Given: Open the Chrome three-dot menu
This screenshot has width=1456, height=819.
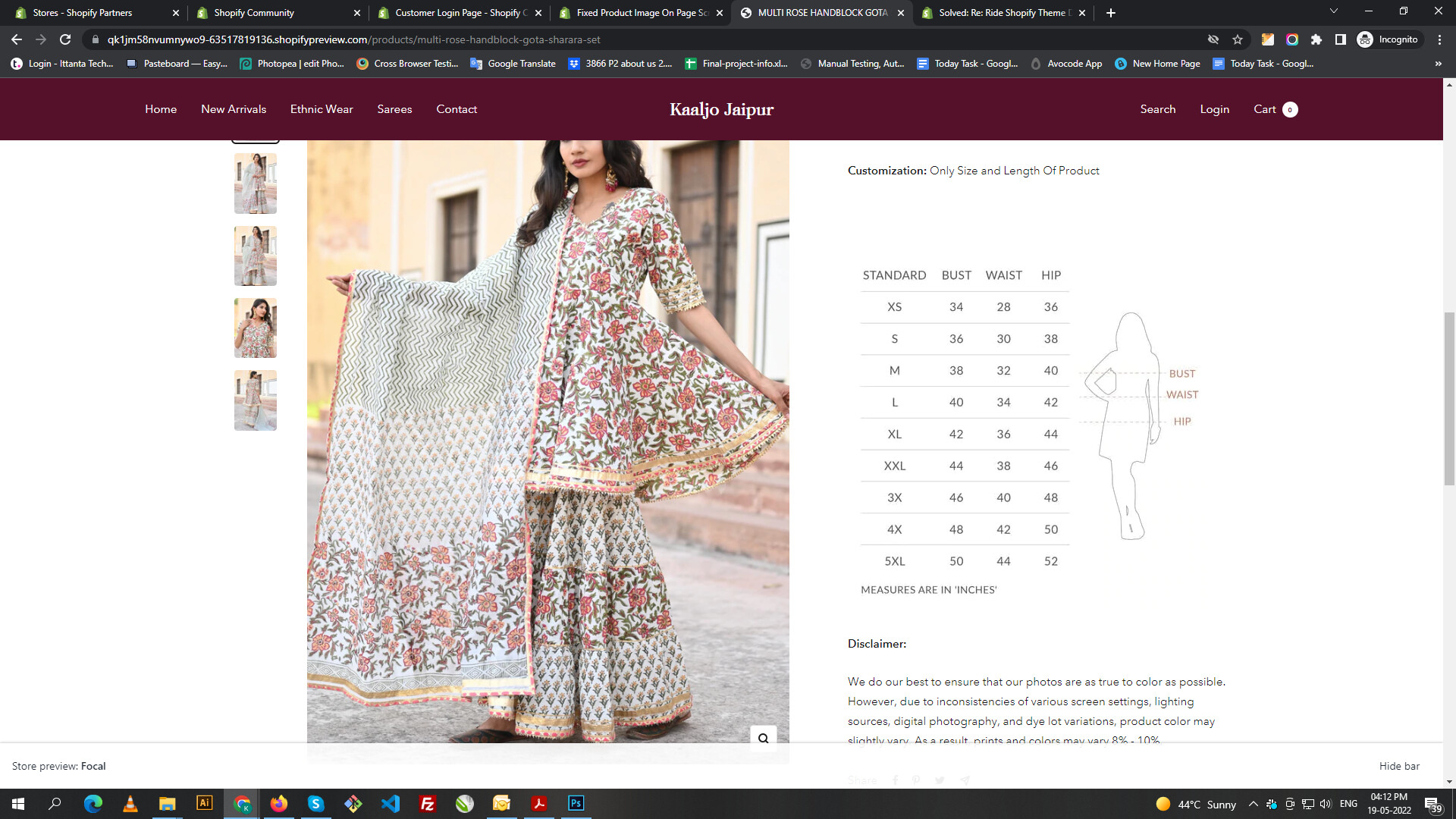Looking at the screenshot, I should (1439, 39).
